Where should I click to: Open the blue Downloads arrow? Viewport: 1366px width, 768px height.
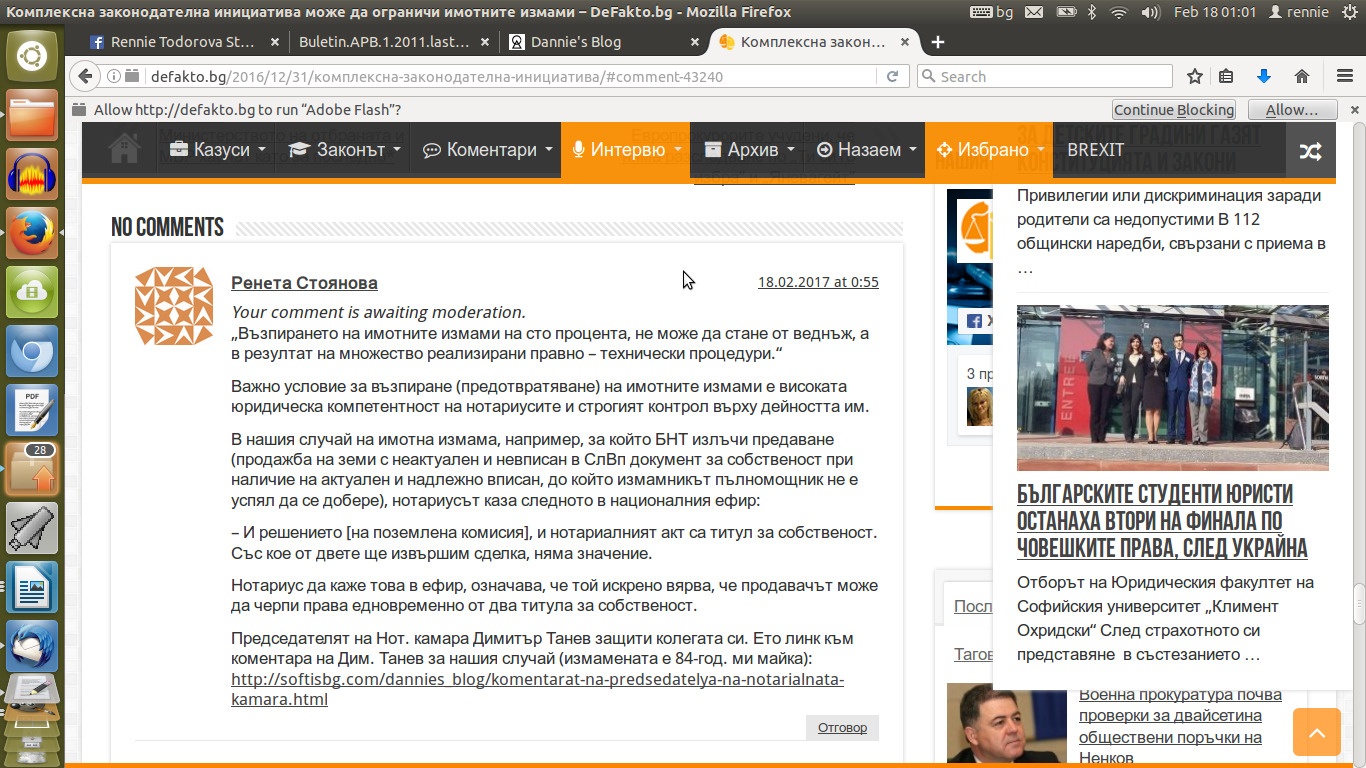[1264, 77]
